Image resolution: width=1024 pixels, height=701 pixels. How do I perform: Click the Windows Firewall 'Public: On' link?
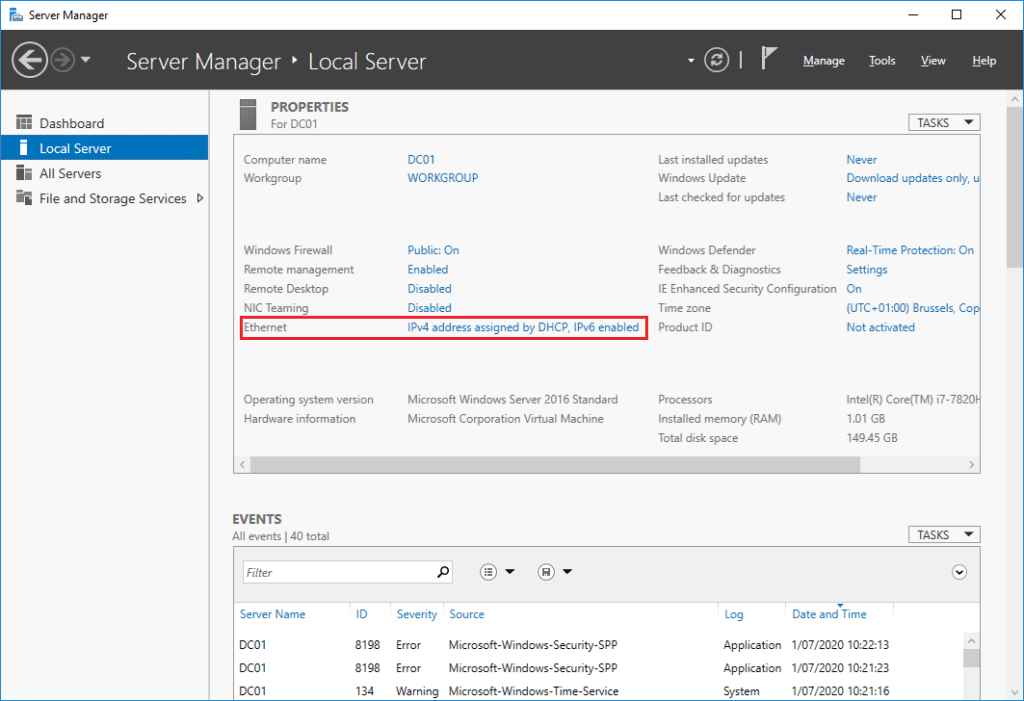[x=433, y=250]
